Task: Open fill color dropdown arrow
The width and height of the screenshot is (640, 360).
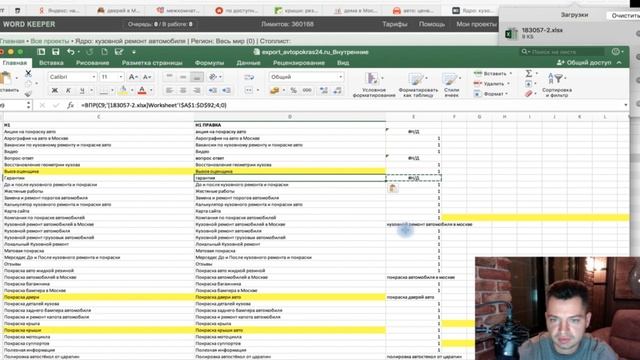Action: [131, 90]
